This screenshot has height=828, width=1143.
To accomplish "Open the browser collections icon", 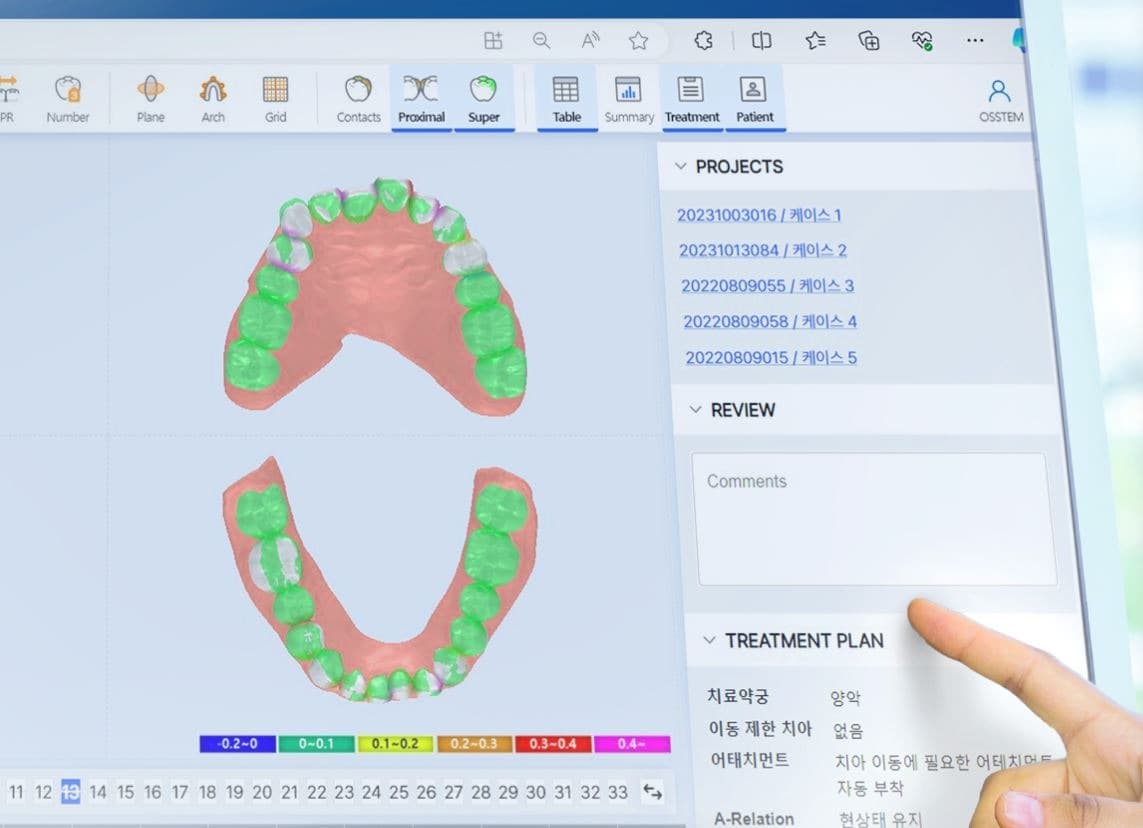I will click(x=869, y=41).
